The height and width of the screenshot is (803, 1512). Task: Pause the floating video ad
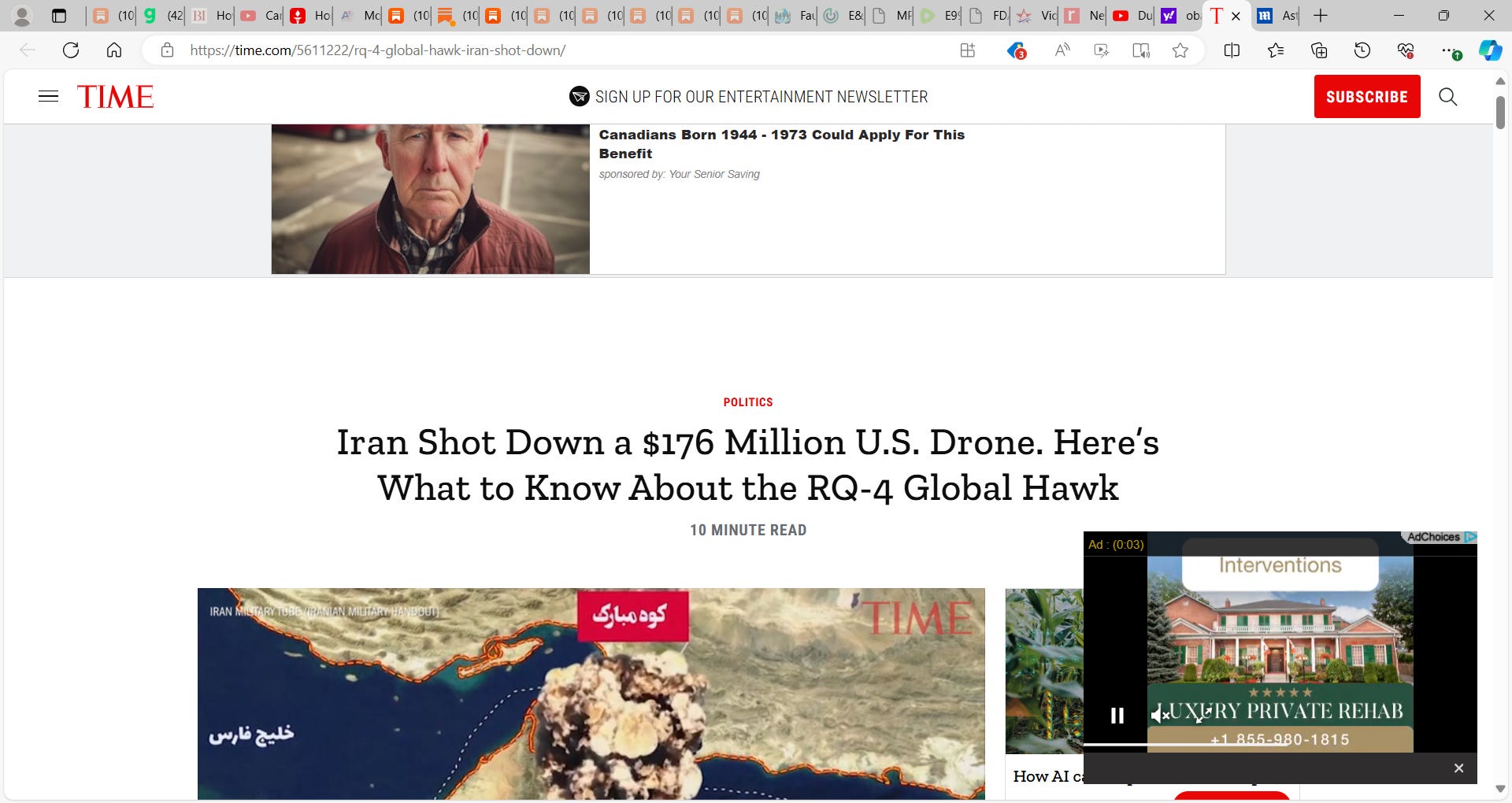[1117, 716]
